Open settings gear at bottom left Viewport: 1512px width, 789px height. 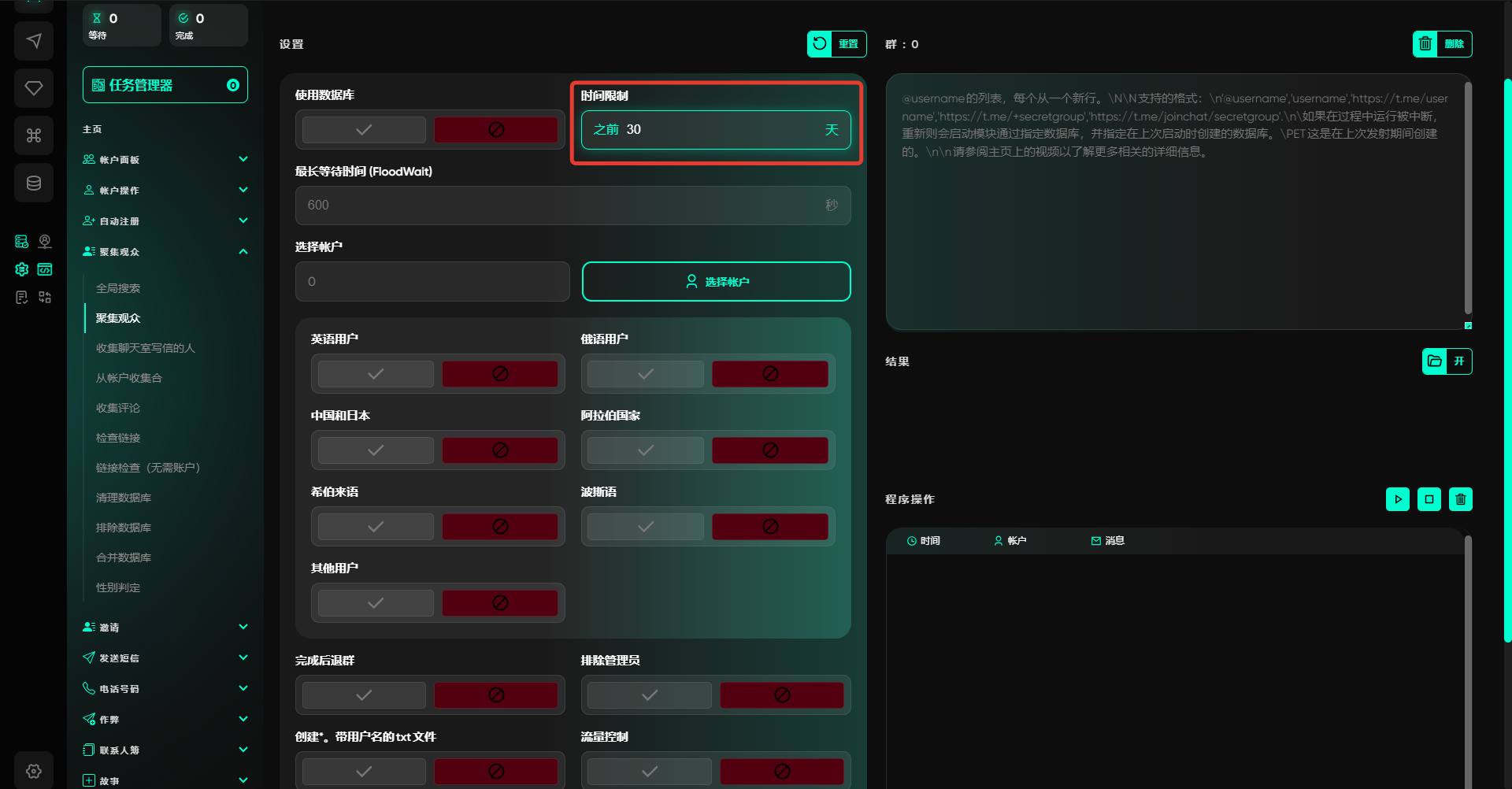[x=34, y=771]
